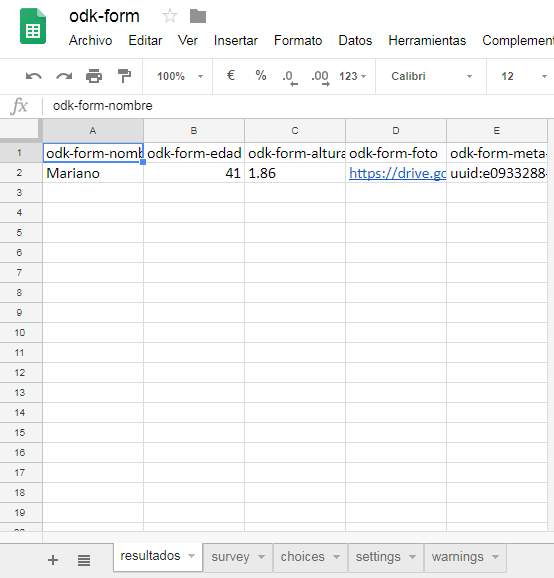
Task: Select the odk-form-altura header cell
Action: pos(295,153)
